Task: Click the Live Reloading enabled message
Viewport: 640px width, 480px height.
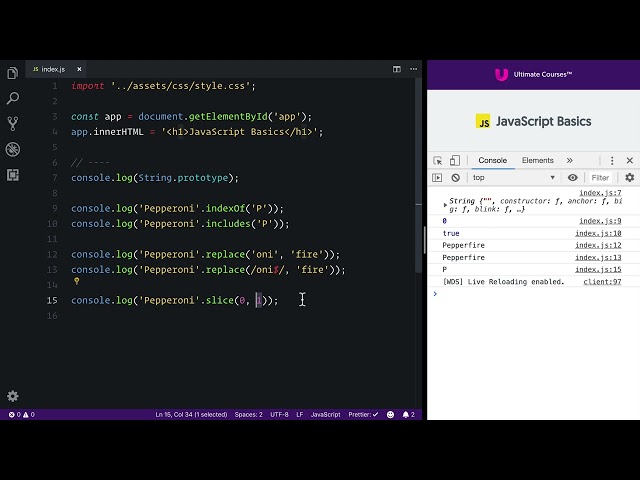Action: coord(503,282)
